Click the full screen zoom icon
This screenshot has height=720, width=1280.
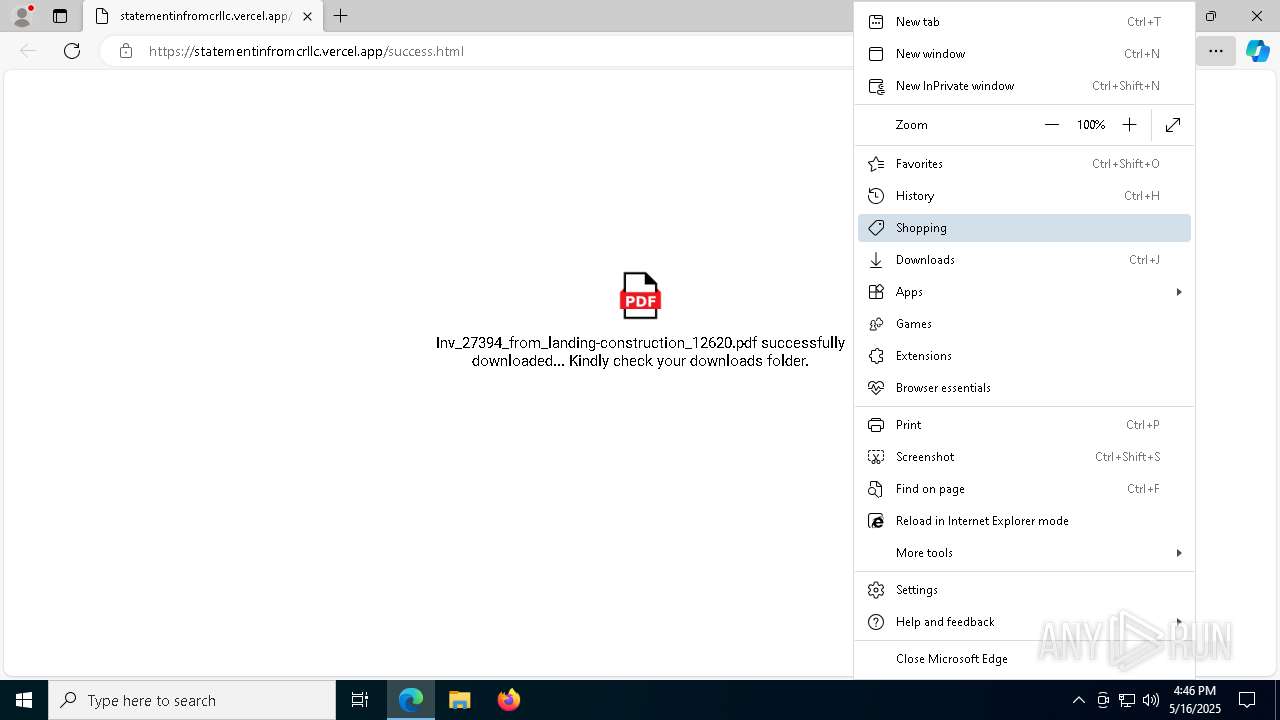[x=1173, y=125]
